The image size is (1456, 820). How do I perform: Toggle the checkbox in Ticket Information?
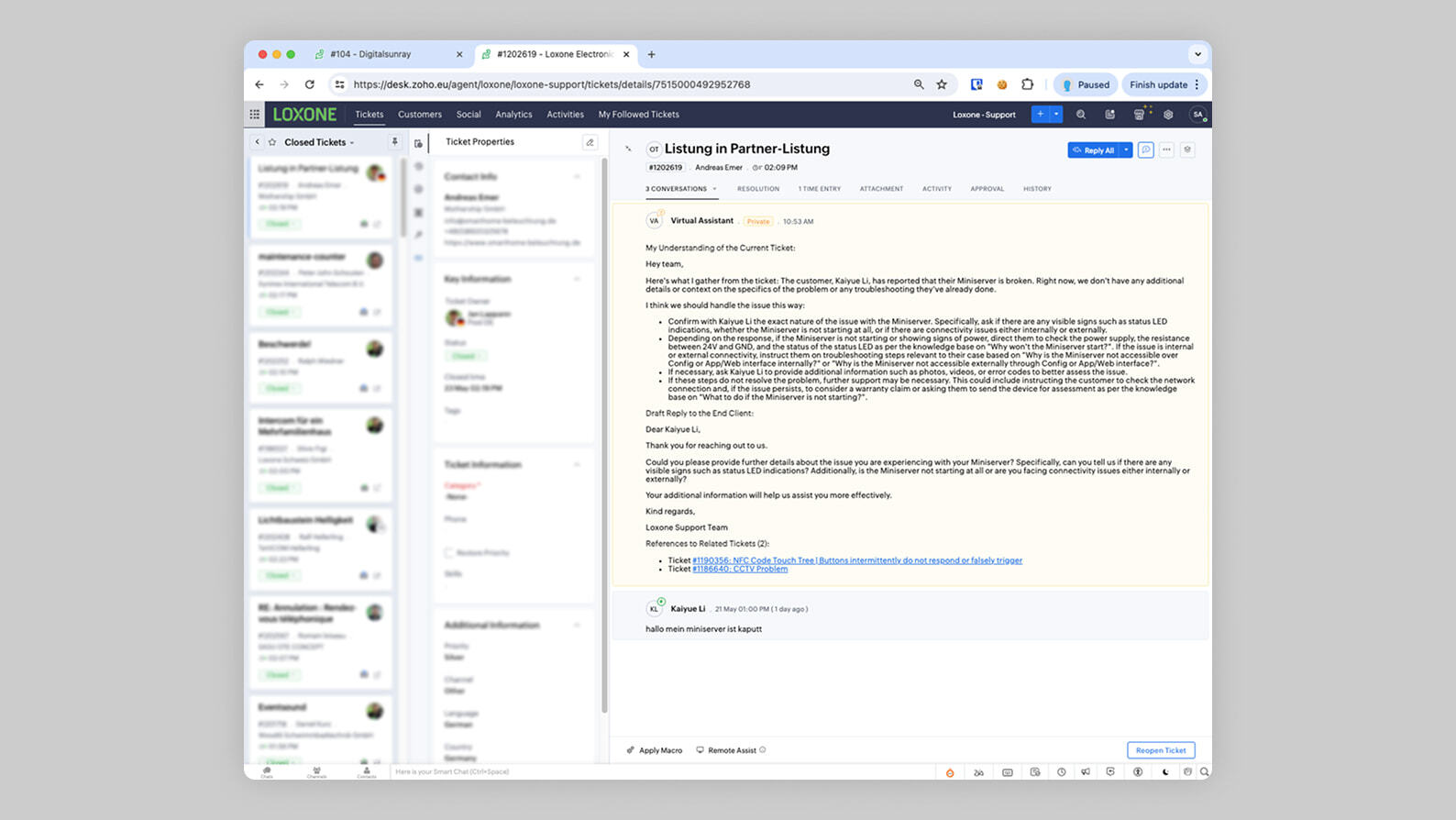(448, 553)
